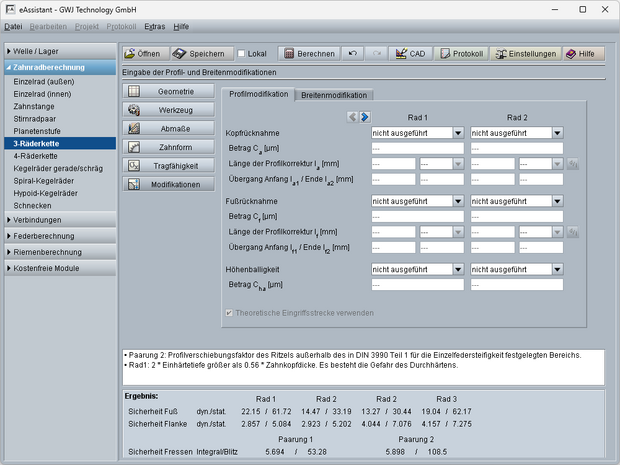The width and height of the screenshot is (620, 465).
Task: Save with the Speichern button
Action: click(199, 53)
